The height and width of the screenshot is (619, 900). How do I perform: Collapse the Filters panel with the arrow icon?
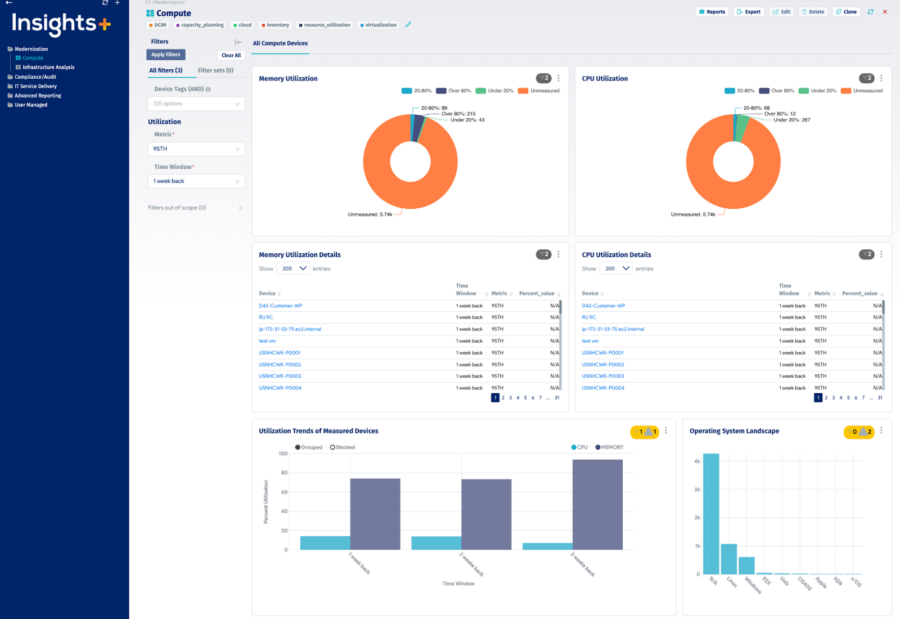pyautogui.click(x=237, y=43)
